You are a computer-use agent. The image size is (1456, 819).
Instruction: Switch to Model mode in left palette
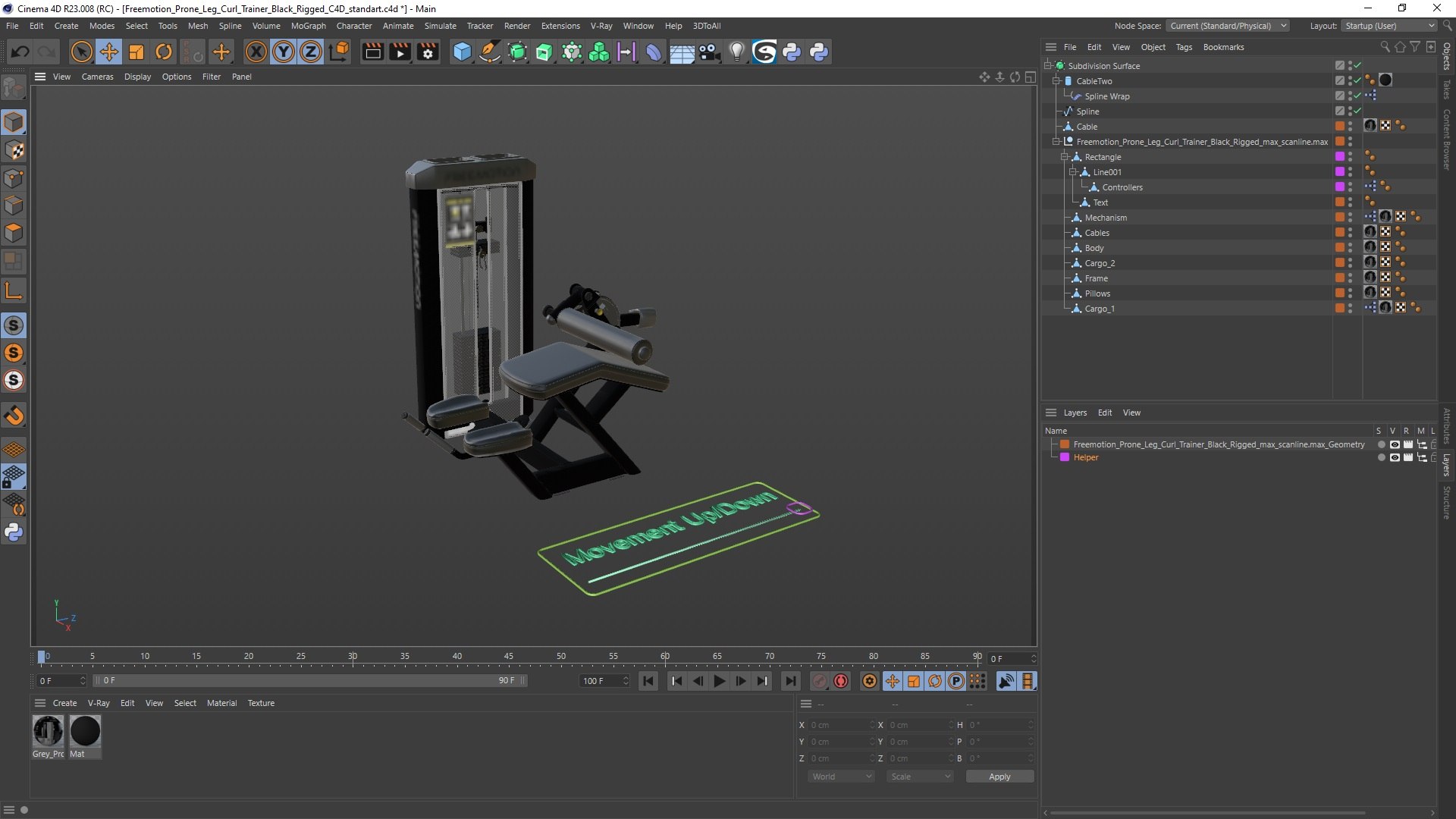14,122
